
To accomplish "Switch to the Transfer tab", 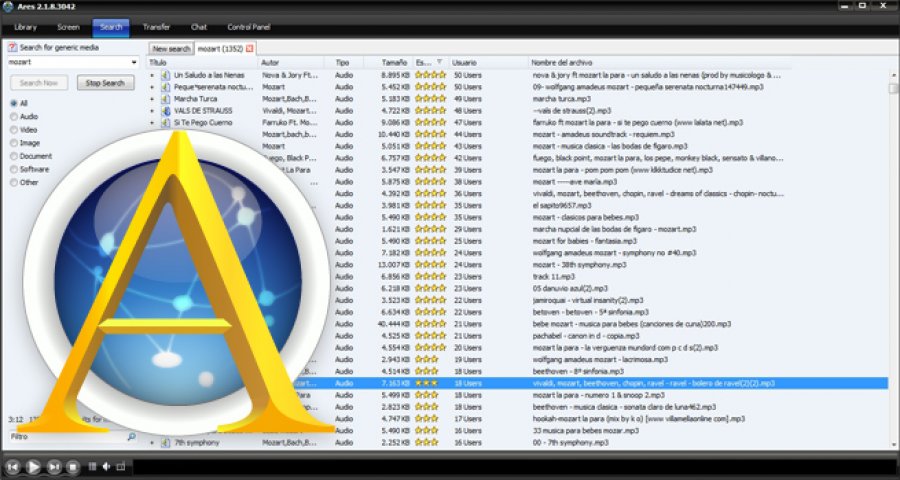I will coord(156,27).
